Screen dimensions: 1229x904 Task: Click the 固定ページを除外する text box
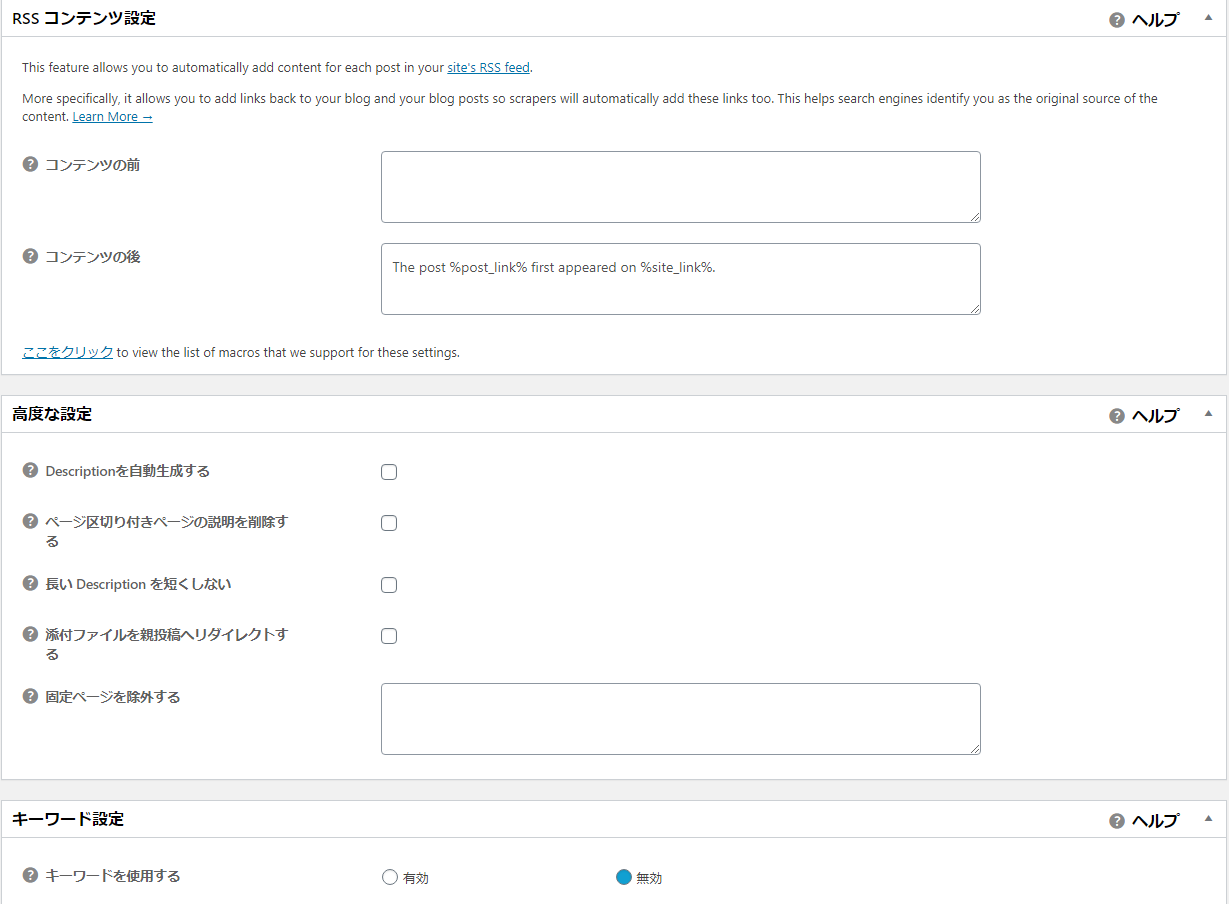click(680, 719)
